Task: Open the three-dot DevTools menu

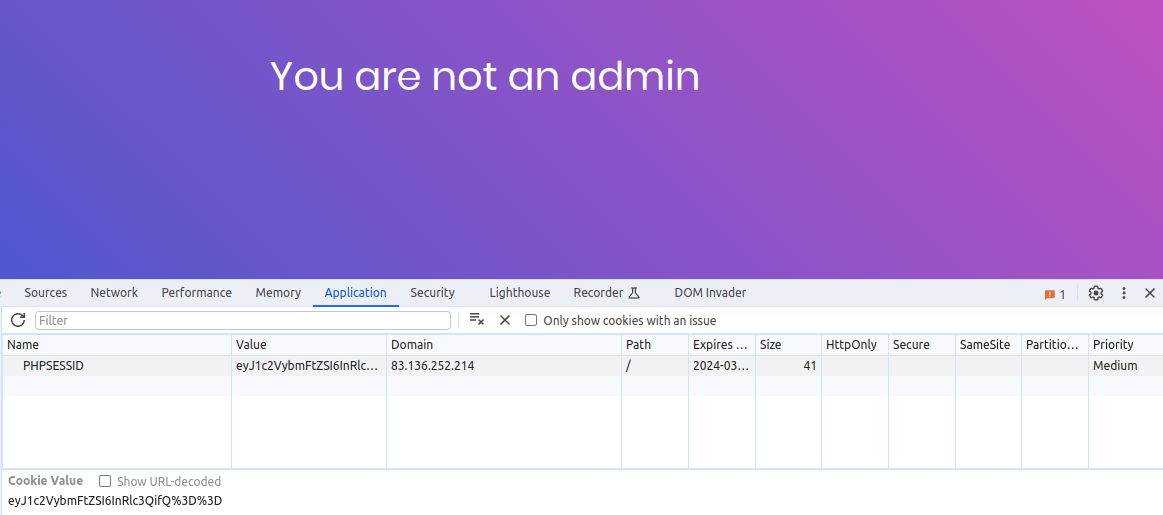Action: (x=1124, y=293)
